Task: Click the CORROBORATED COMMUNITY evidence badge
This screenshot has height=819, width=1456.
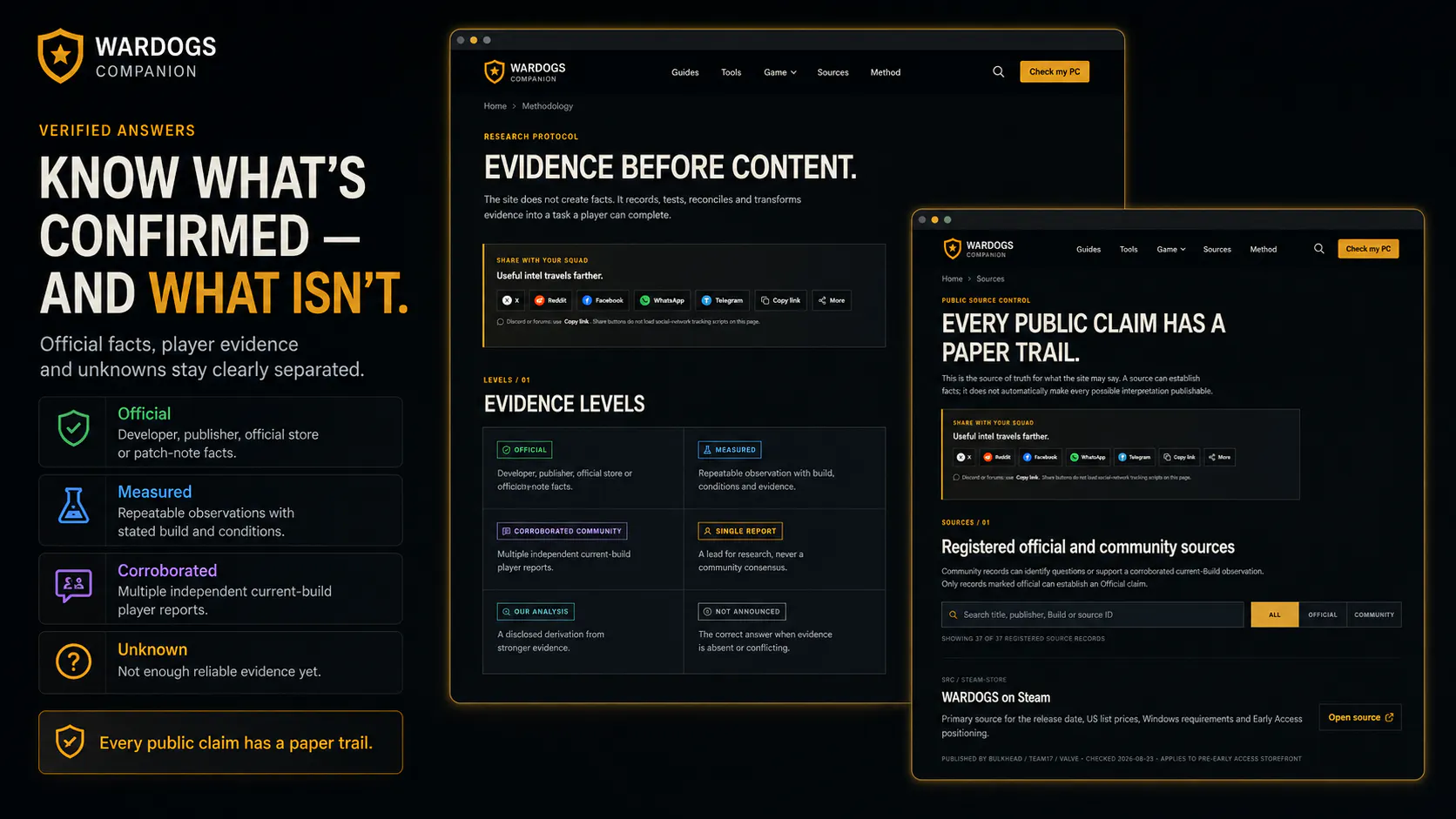Action: pyautogui.click(x=563, y=531)
